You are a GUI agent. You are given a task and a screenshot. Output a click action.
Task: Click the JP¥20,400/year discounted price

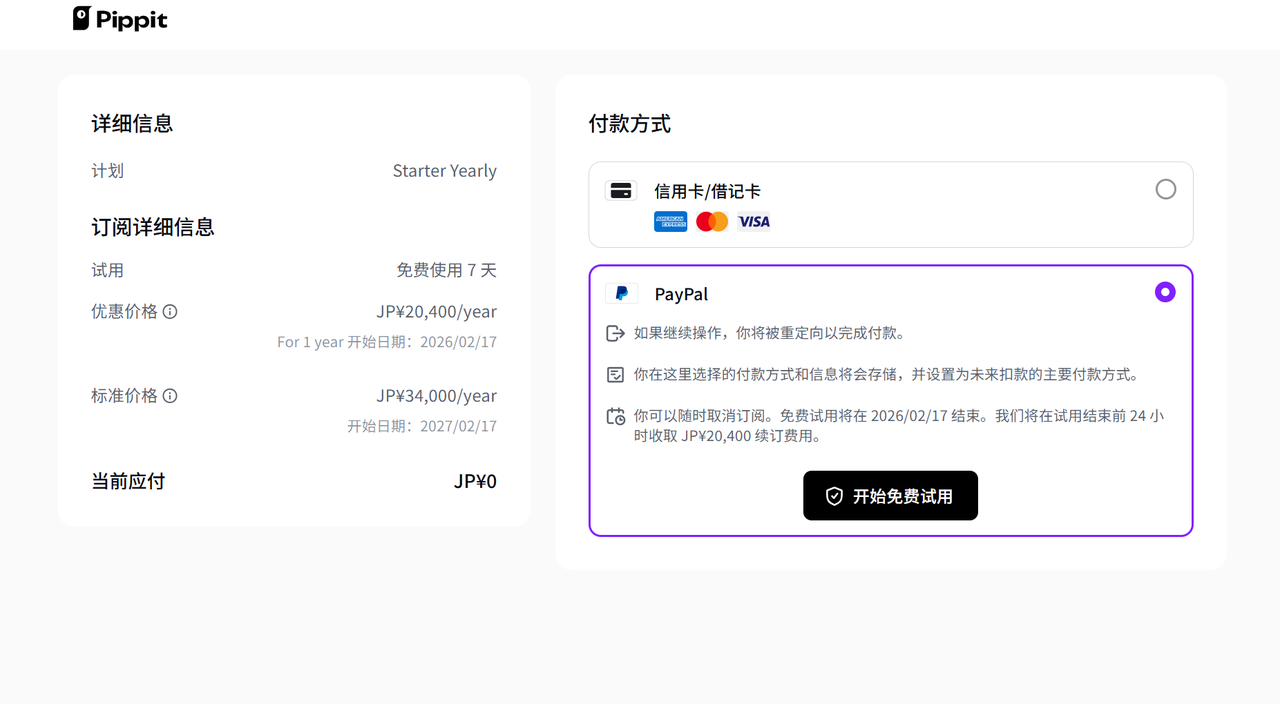436,312
